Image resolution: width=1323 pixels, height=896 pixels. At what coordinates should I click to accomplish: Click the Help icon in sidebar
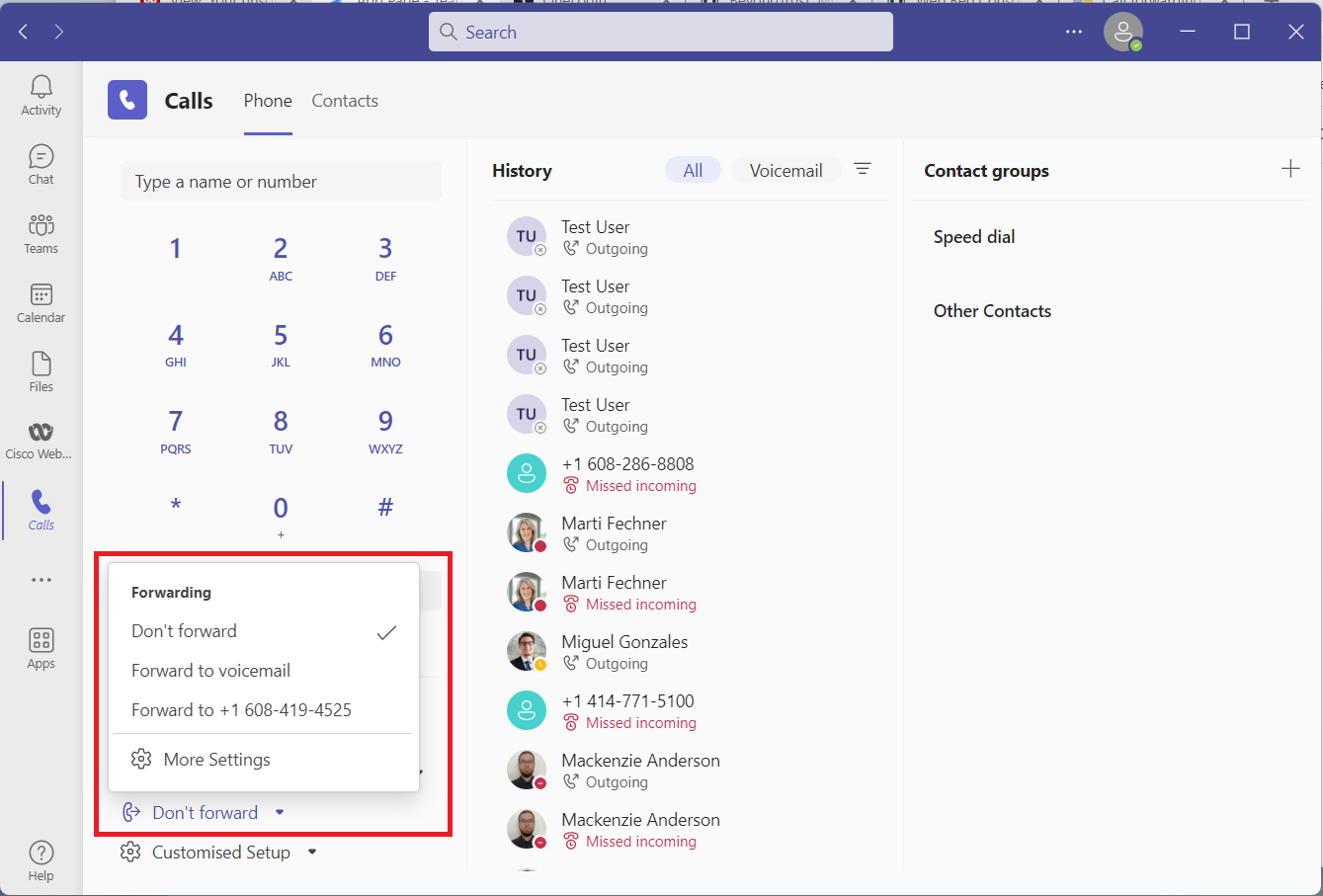tap(41, 860)
